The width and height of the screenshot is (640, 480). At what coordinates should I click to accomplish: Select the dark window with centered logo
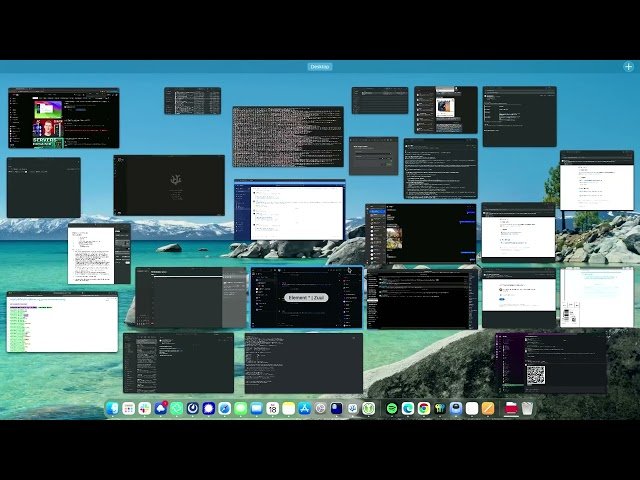point(169,185)
